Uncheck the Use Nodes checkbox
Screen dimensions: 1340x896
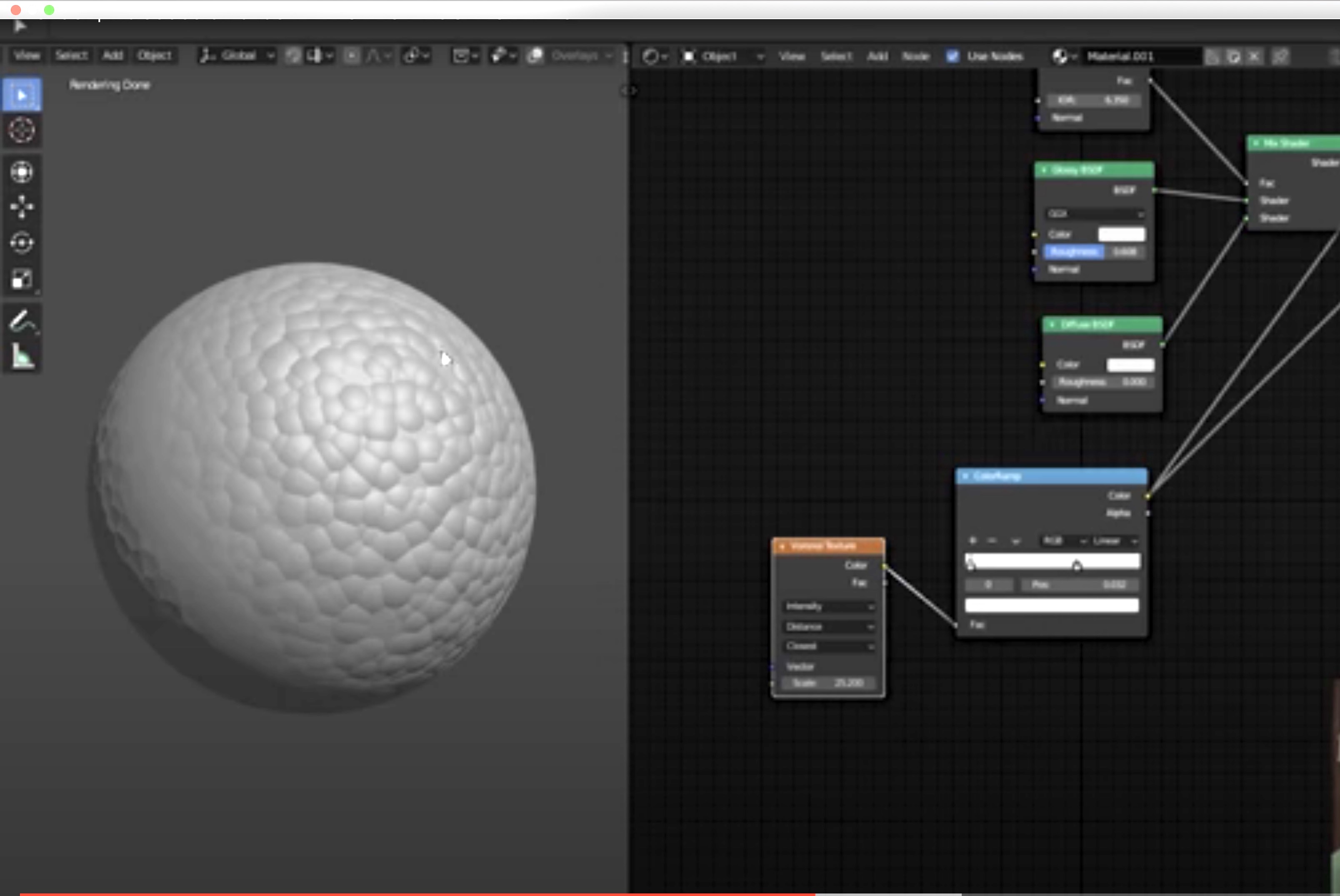(952, 56)
